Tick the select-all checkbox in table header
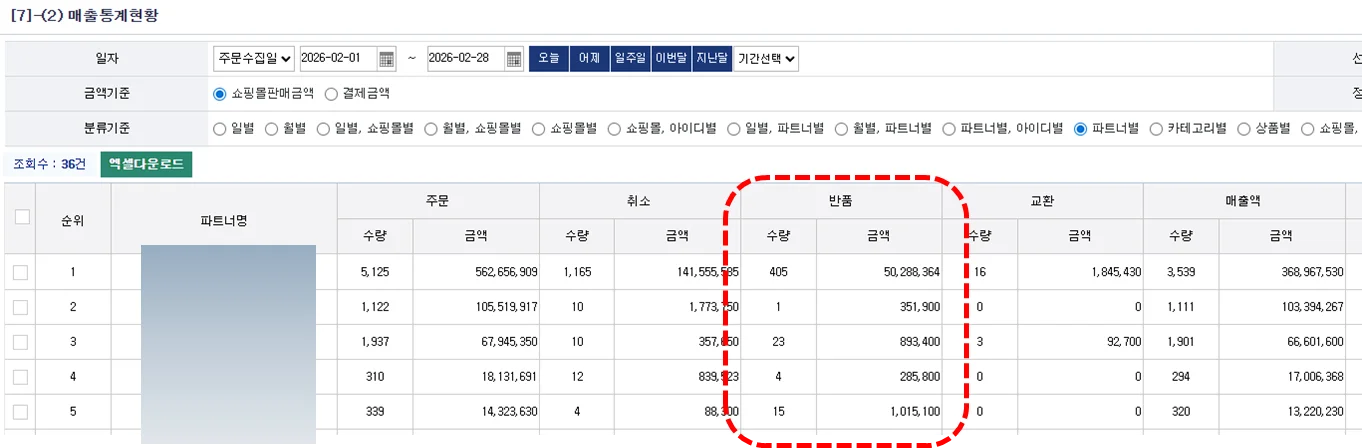 [21, 217]
